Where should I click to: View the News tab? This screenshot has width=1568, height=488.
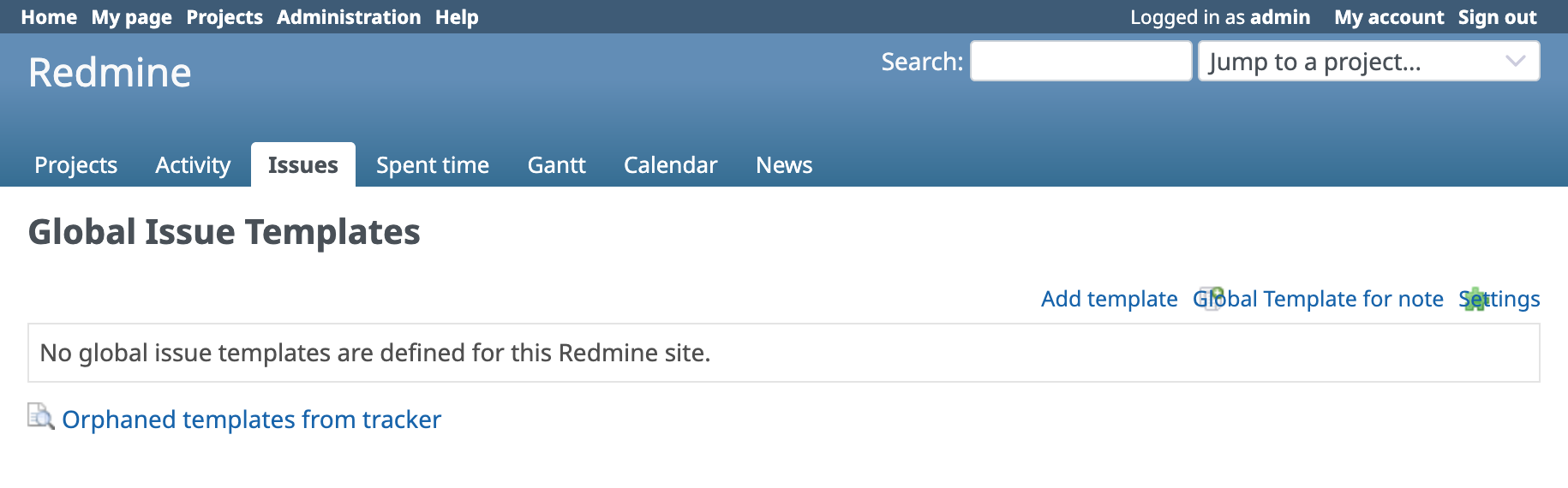tap(783, 165)
